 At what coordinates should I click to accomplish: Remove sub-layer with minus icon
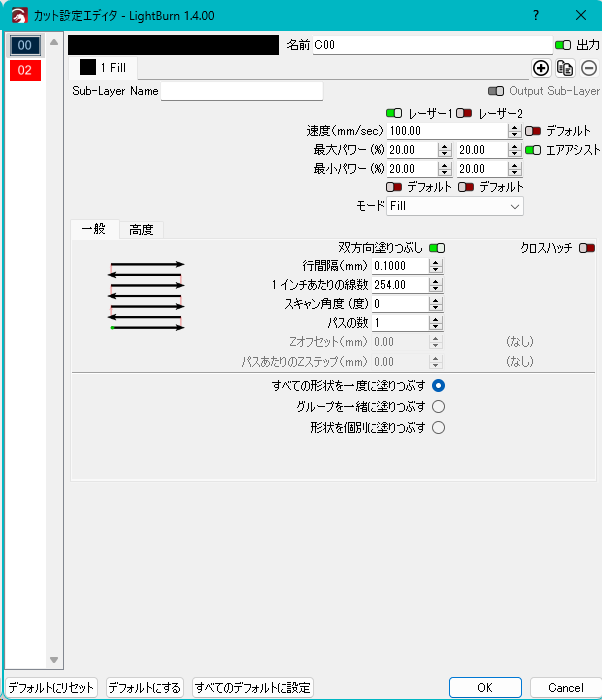coord(589,68)
